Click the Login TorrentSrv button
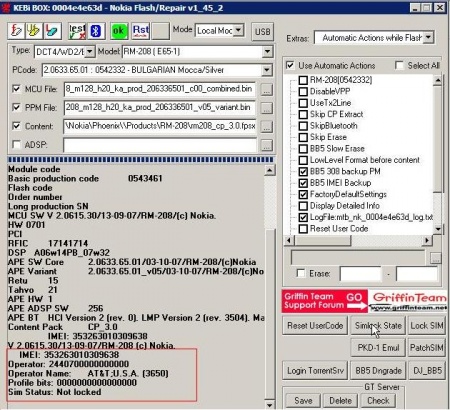This screenshot has width=450, height=410. point(315,370)
